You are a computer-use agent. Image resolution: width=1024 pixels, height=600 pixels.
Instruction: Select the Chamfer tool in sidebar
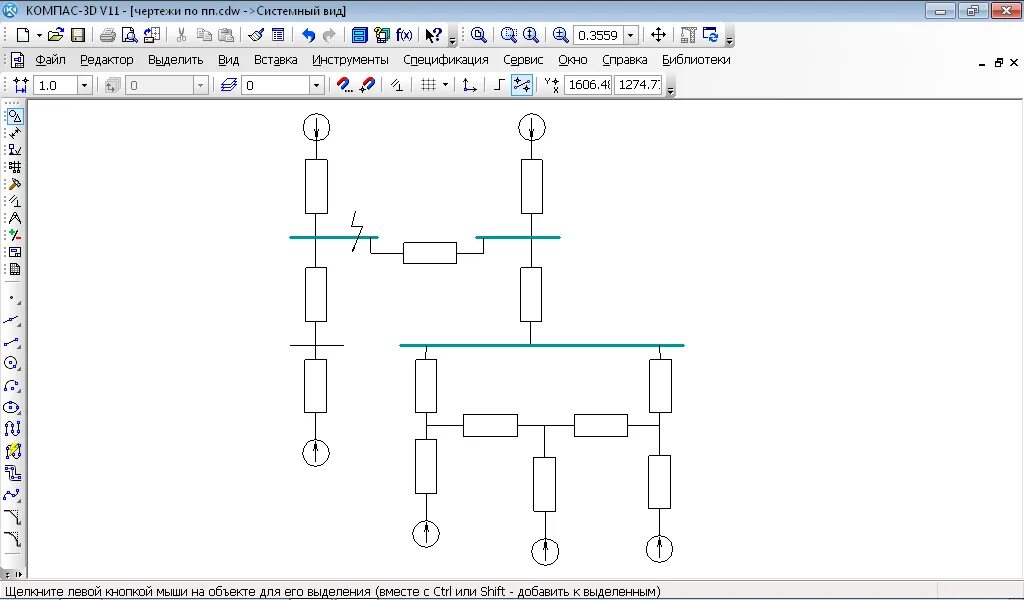click(x=13, y=517)
